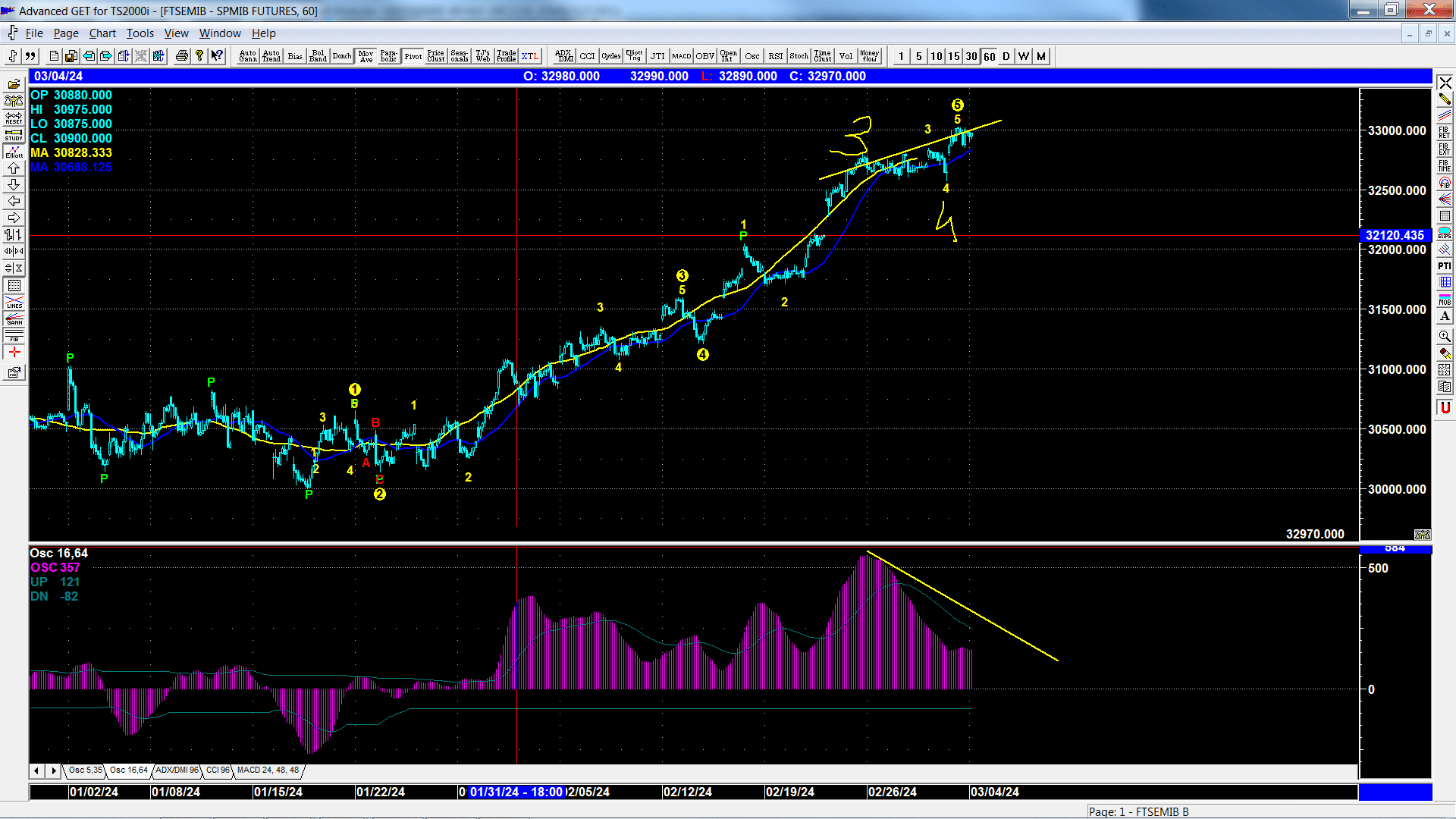Screen dimensions: 1456x819
Task: Open the PTI tool
Action: coord(1445,266)
